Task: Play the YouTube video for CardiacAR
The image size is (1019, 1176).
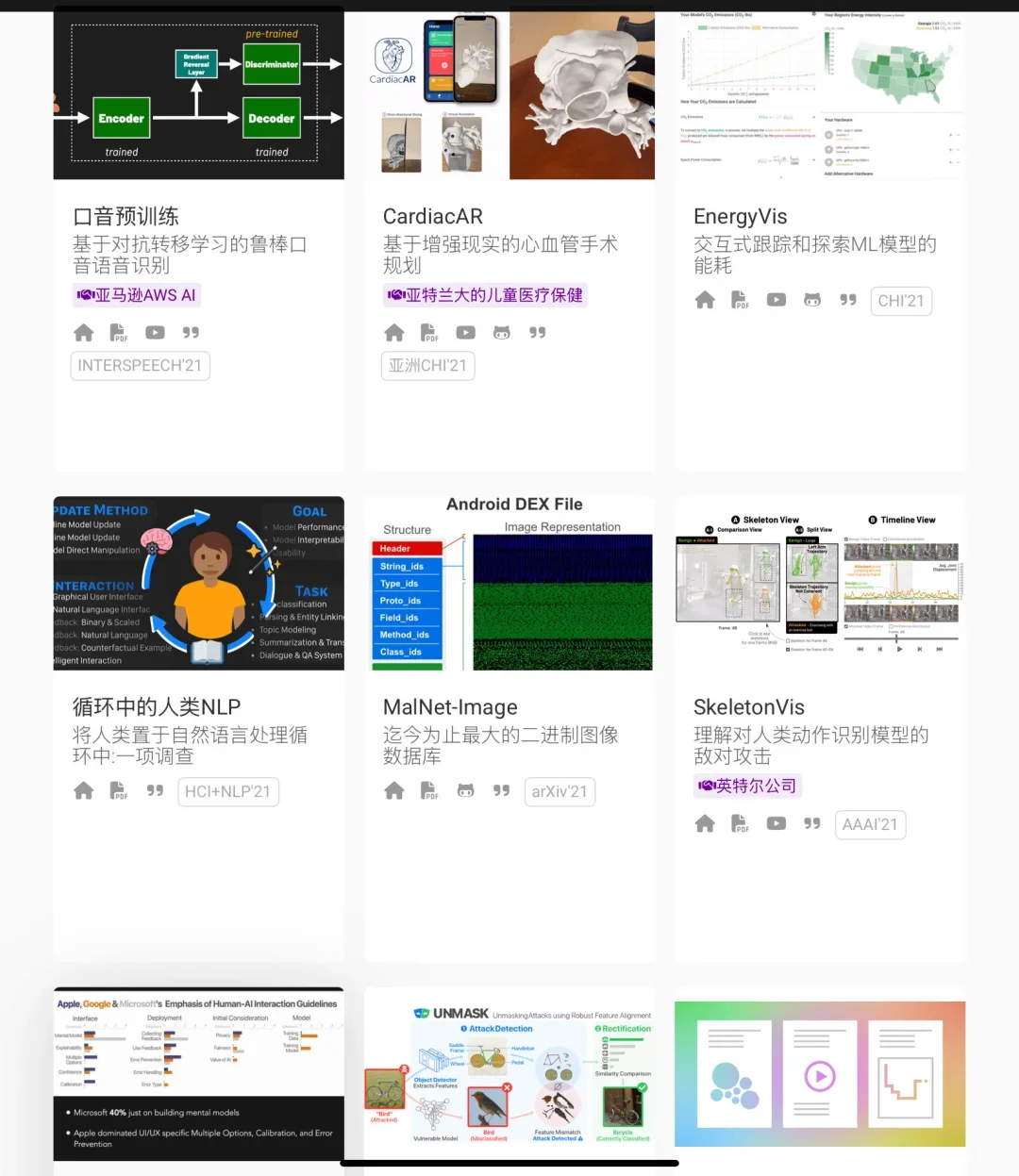Action: (x=465, y=332)
